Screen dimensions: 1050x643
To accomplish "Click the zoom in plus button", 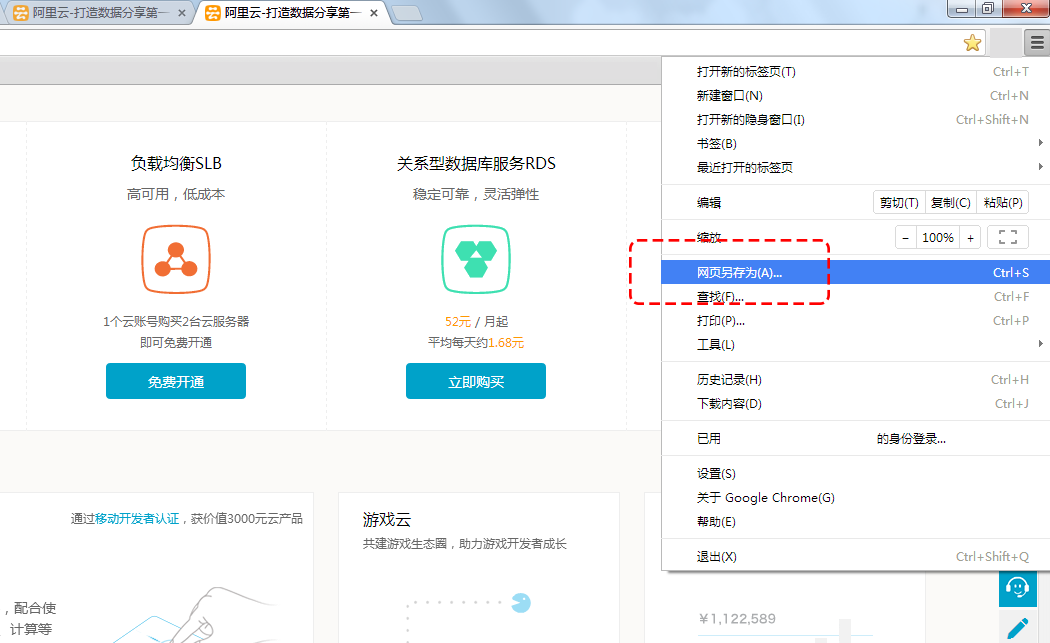I will pos(970,238).
